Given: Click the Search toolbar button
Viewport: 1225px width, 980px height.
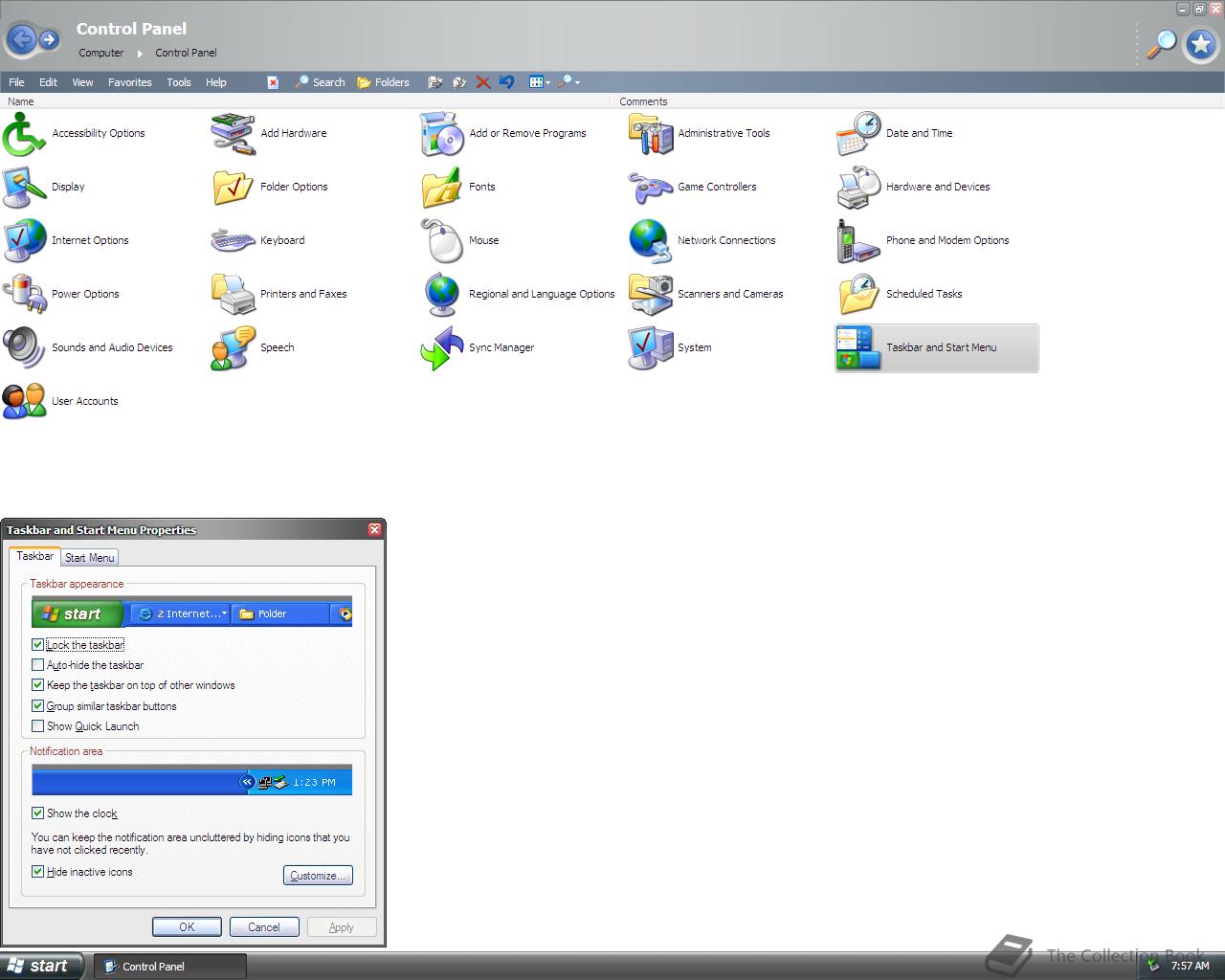Looking at the screenshot, I should [320, 82].
